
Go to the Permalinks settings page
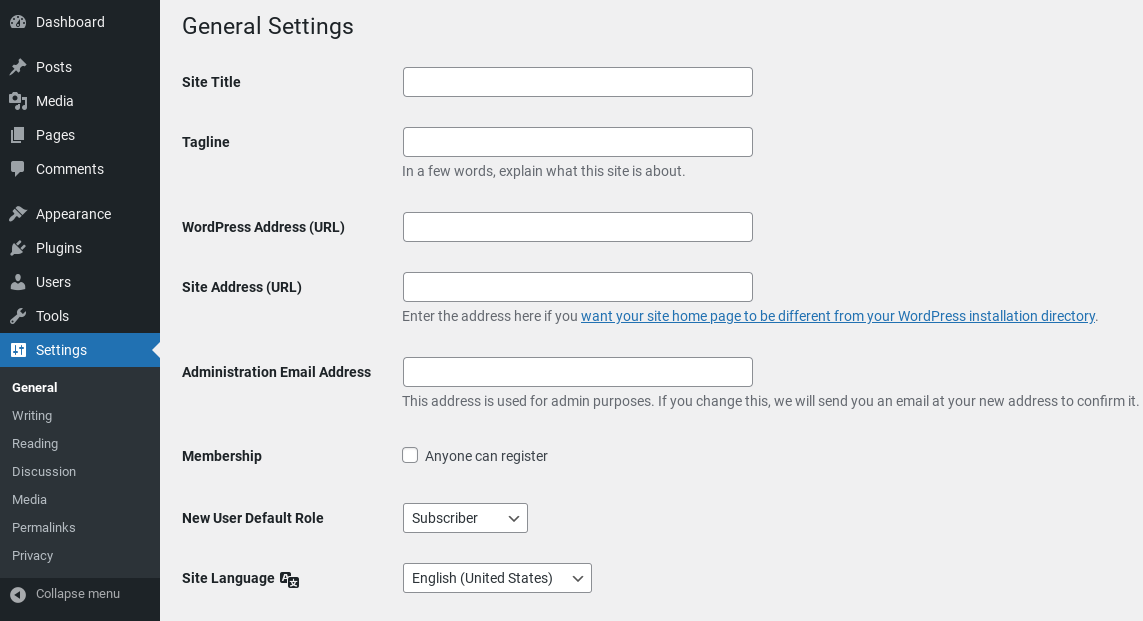pos(44,527)
